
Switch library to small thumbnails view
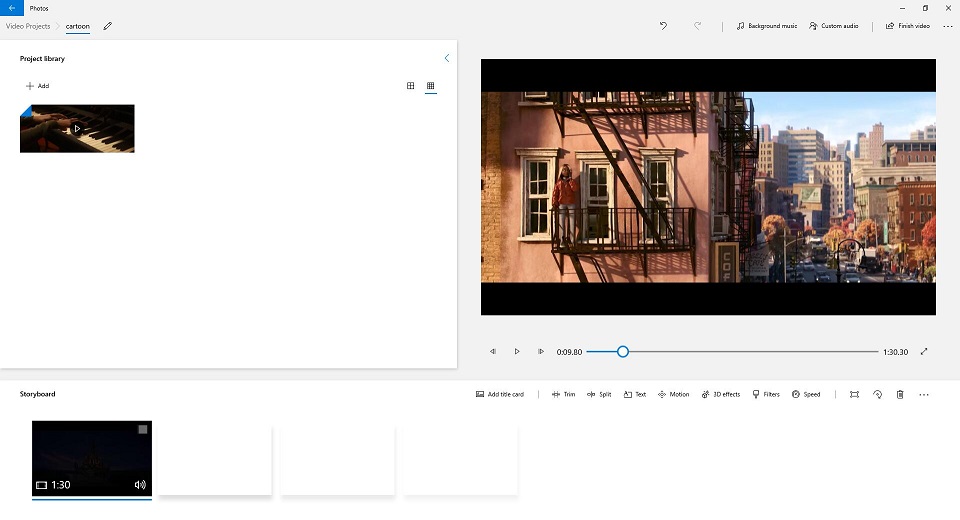click(430, 86)
